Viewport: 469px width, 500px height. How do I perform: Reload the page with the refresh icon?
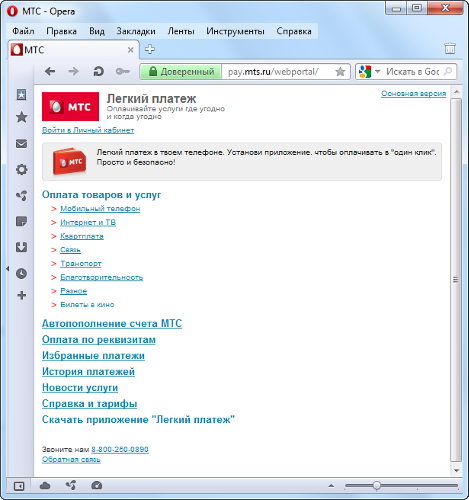98,71
